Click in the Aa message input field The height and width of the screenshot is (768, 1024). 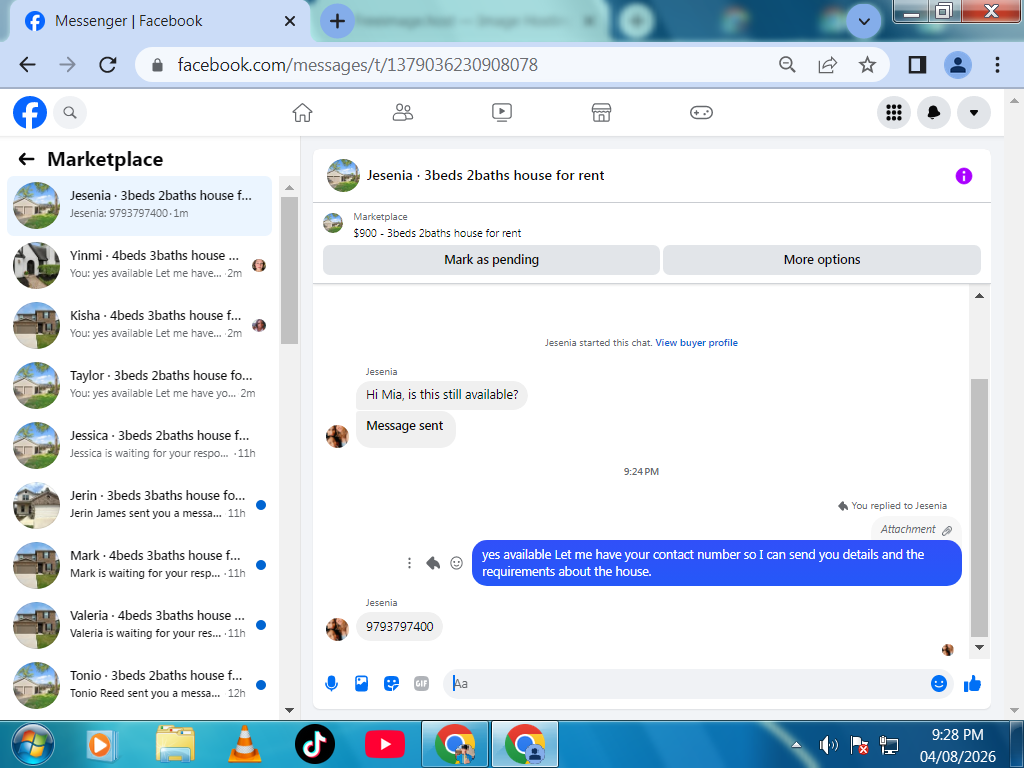click(686, 684)
